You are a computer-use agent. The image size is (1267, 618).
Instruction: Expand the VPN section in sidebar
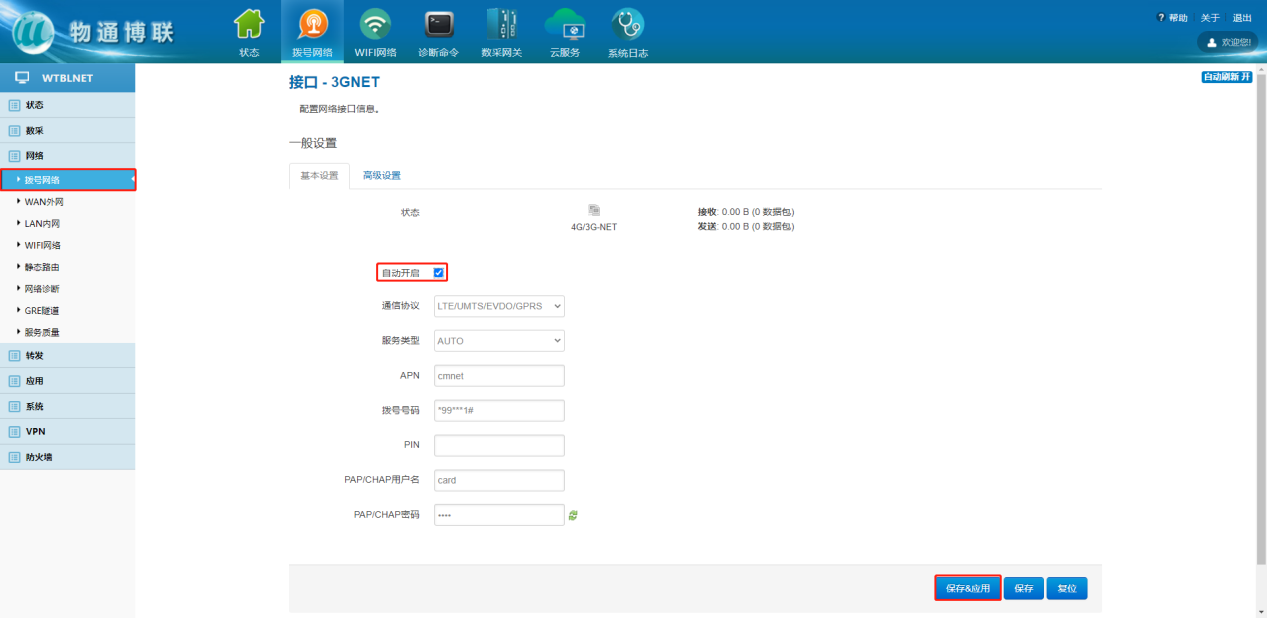pyautogui.click(x=35, y=431)
